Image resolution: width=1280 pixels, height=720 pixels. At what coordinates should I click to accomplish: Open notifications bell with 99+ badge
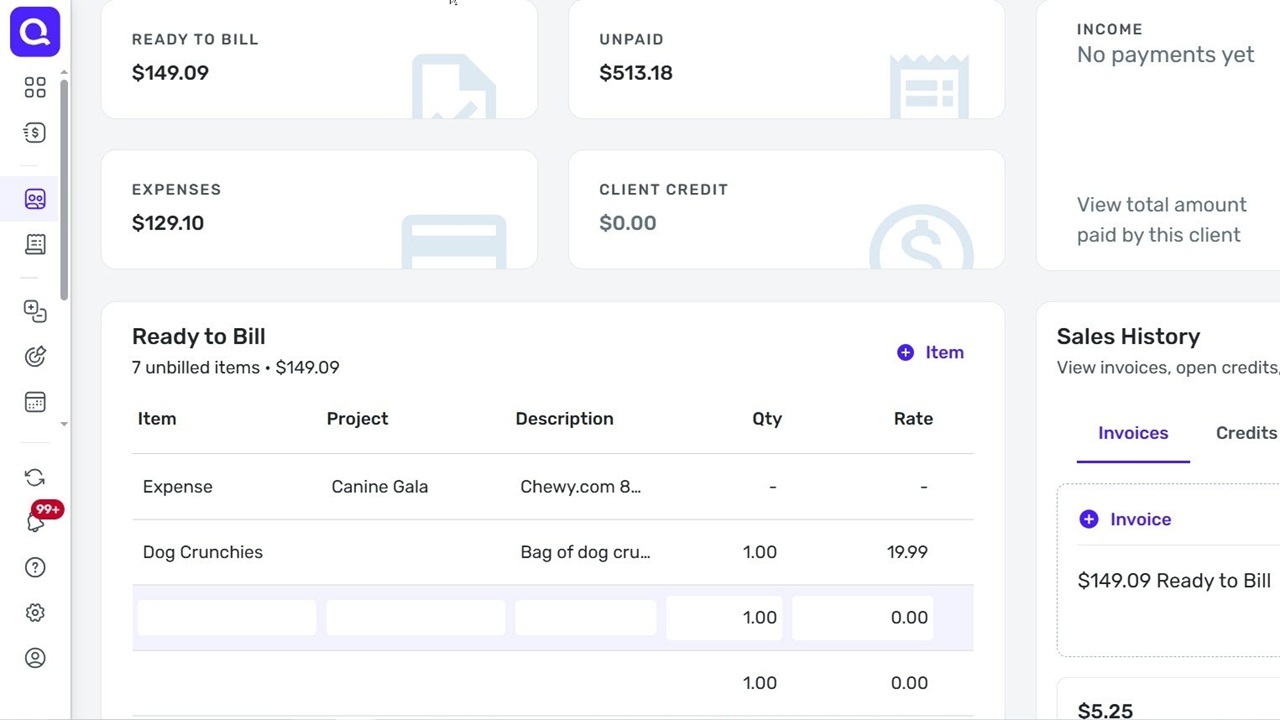(35, 518)
